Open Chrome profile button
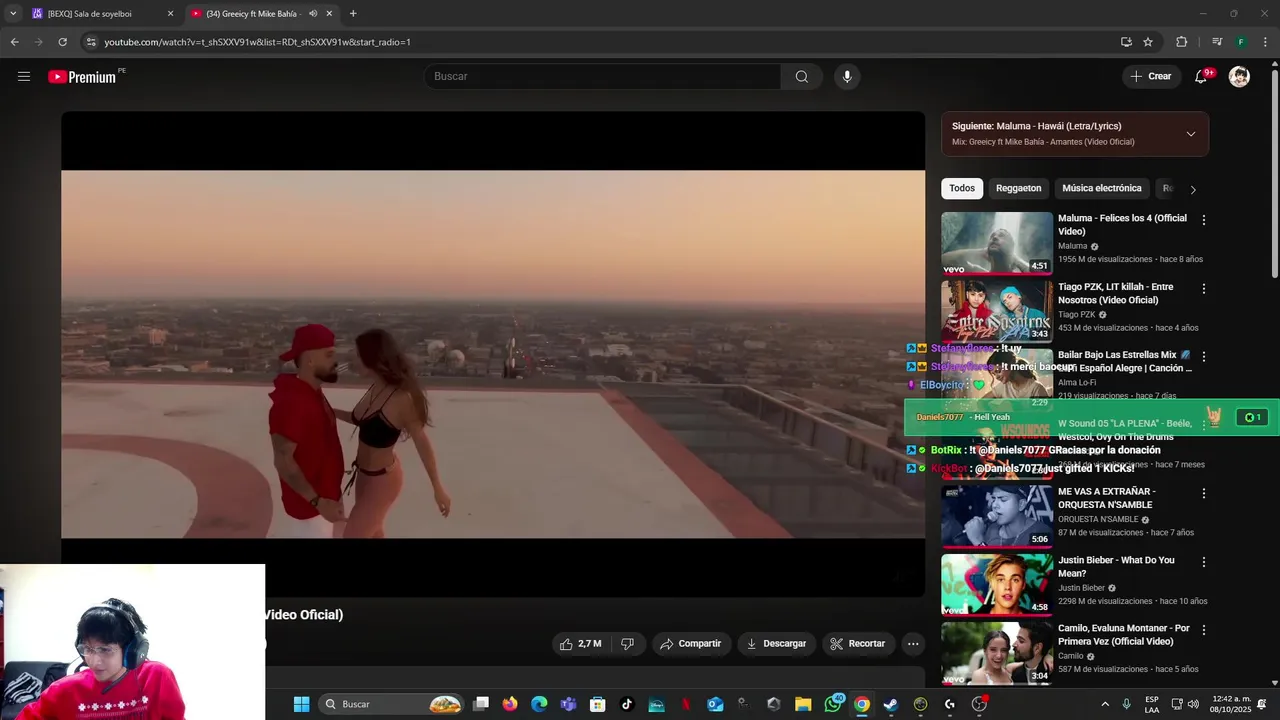Viewport: 1280px width, 720px height. 1241,42
